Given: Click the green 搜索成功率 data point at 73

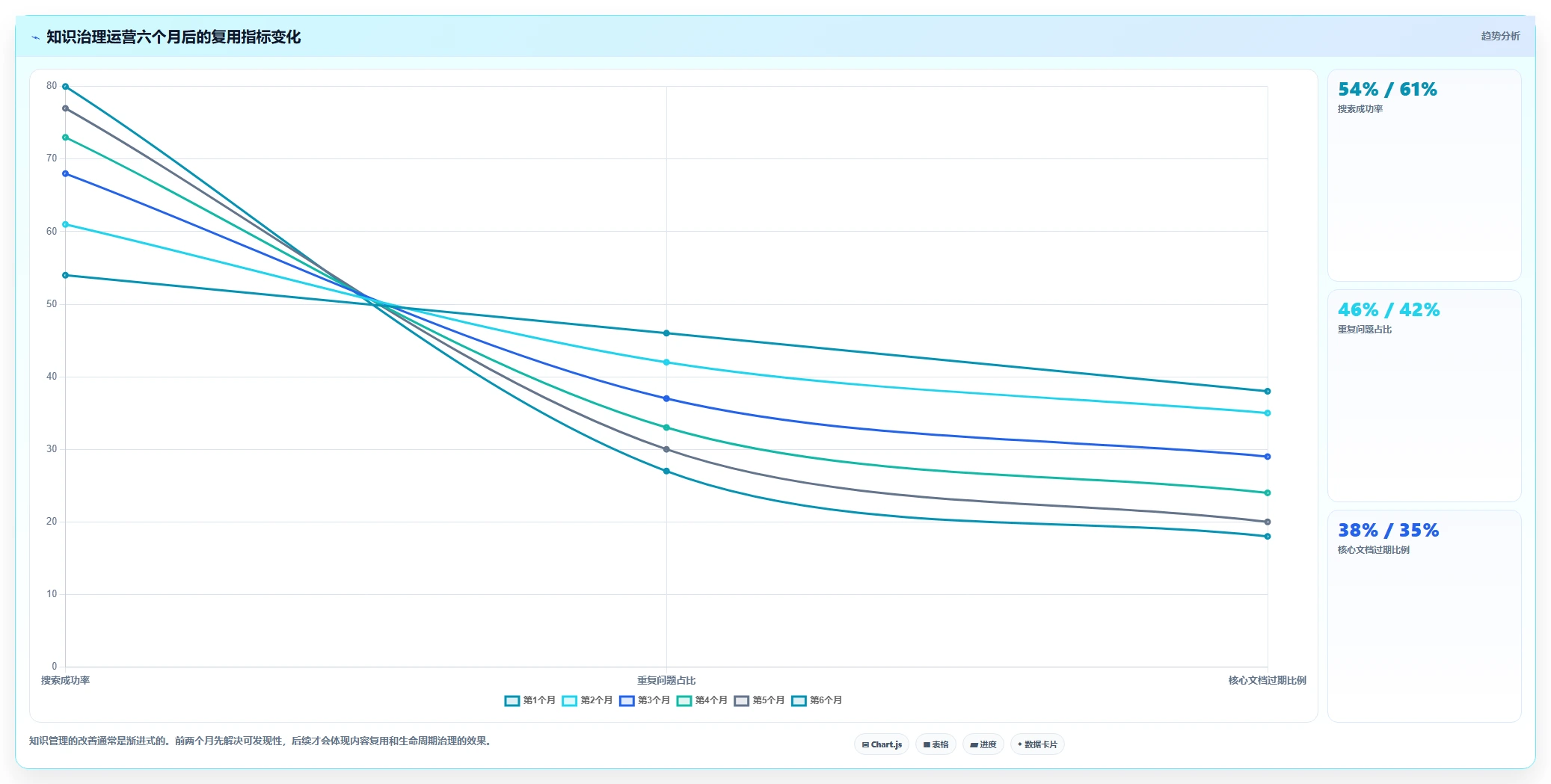Looking at the screenshot, I should click(66, 138).
